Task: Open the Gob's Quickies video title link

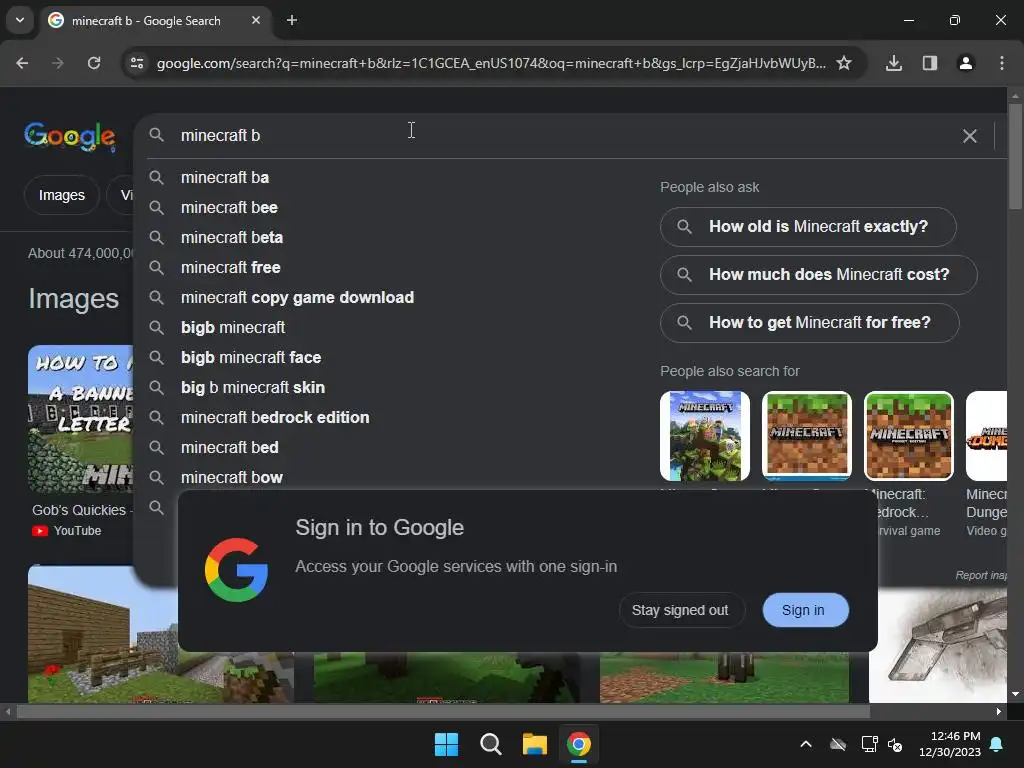Action: click(x=82, y=510)
